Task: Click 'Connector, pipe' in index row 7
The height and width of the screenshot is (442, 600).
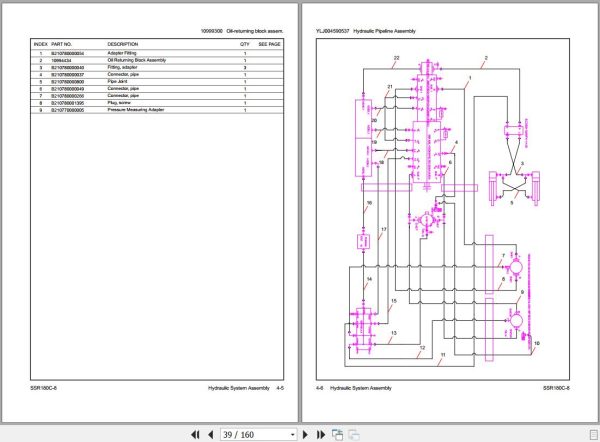Action: [x=123, y=96]
